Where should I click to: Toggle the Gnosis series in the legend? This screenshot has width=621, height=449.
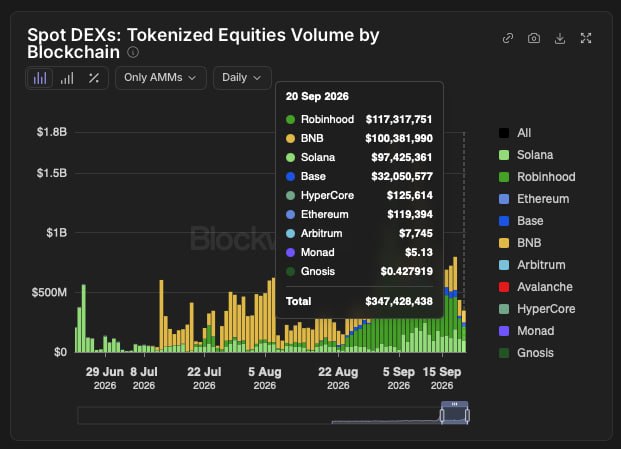(x=526, y=353)
